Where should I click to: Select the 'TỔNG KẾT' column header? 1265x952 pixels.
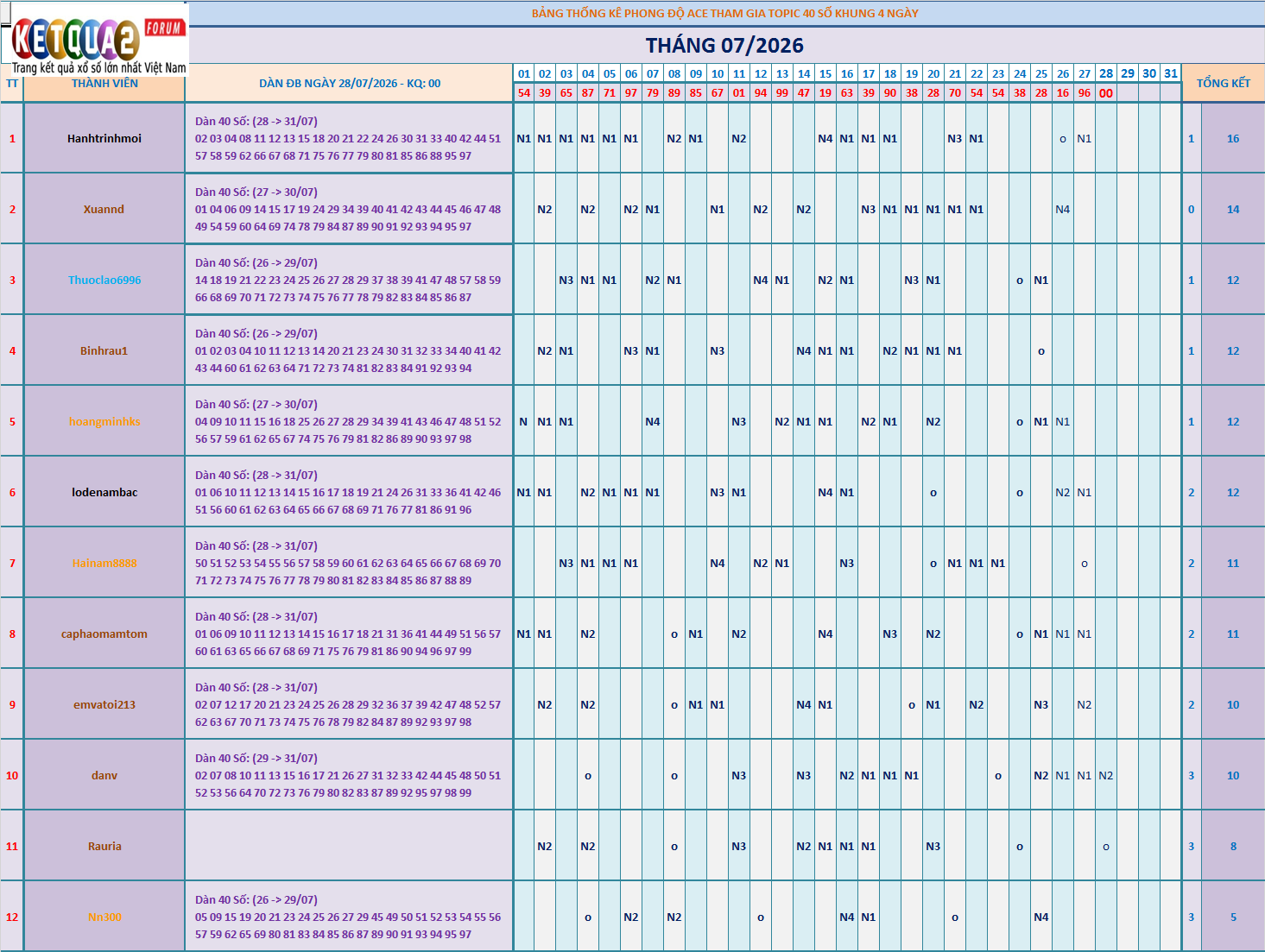(x=1224, y=83)
